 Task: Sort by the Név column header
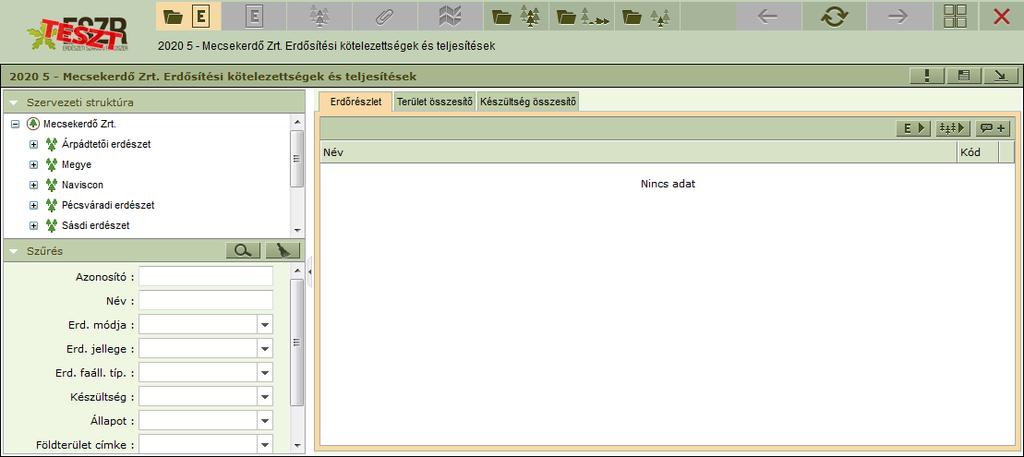(638, 153)
